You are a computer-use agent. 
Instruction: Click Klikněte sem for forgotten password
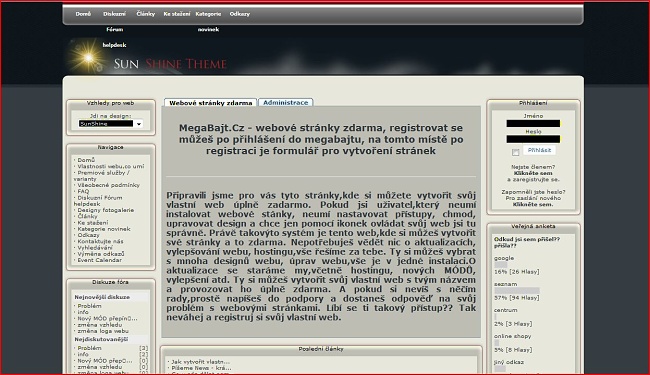click(533, 204)
